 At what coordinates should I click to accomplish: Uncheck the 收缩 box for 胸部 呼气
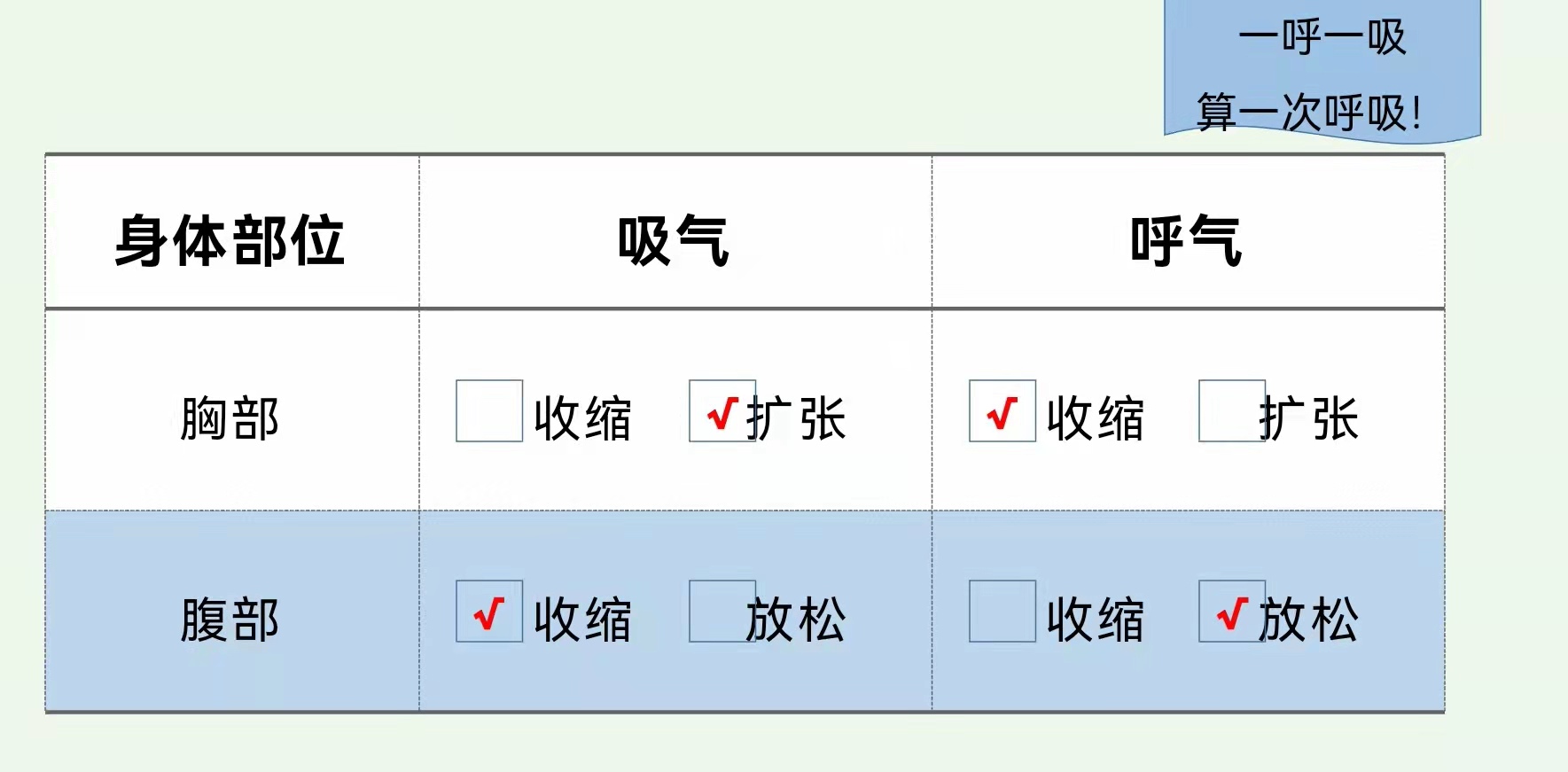pyautogui.click(x=1002, y=411)
